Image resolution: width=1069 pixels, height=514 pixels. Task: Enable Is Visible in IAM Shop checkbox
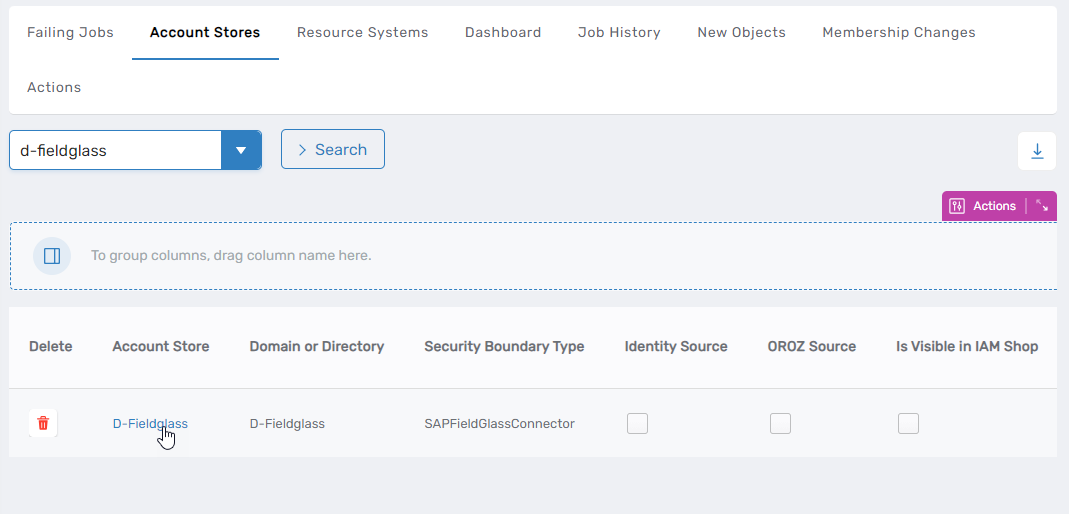[908, 424]
